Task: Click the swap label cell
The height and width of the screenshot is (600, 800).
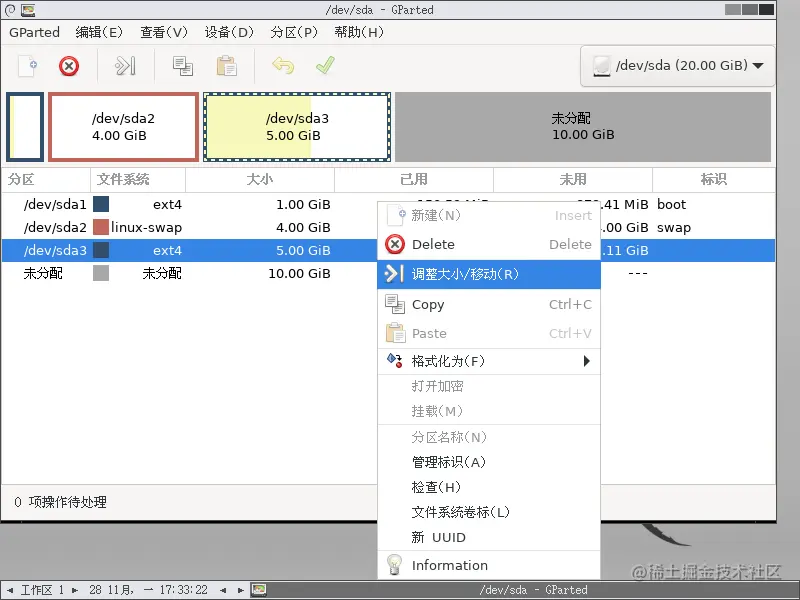Action: point(673,228)
